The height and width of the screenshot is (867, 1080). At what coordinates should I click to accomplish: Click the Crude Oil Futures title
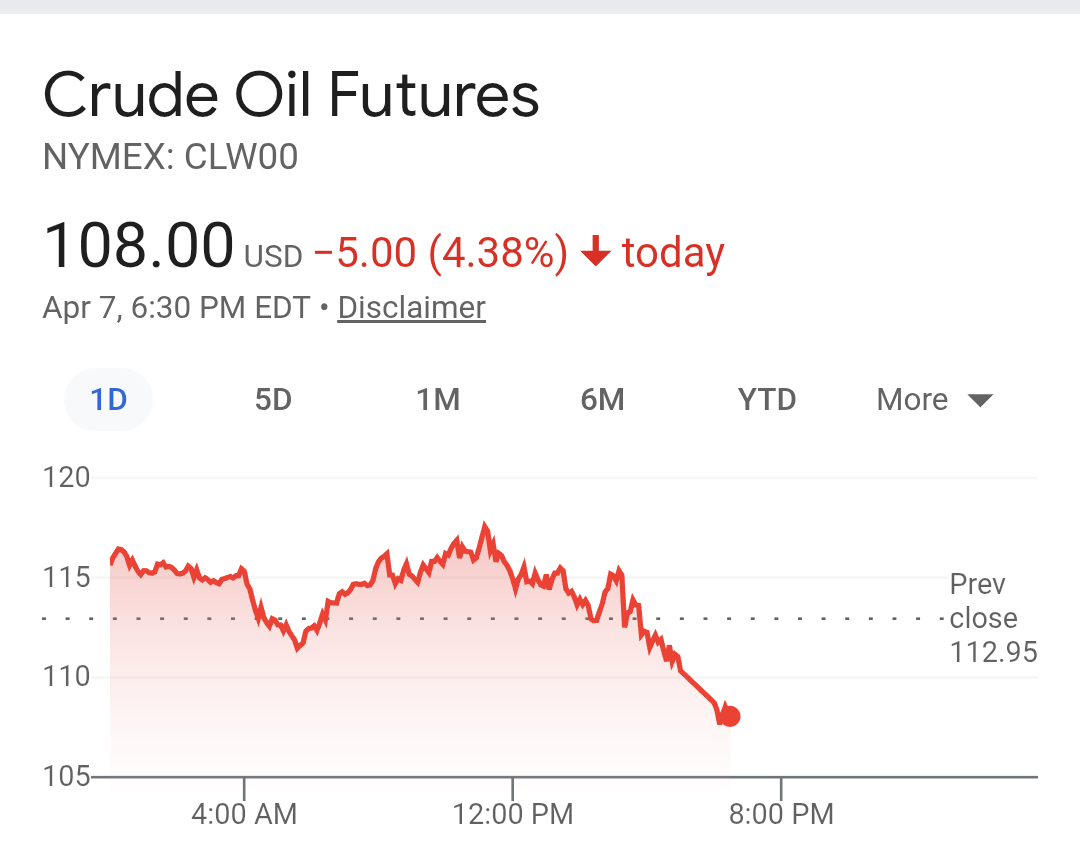291,96
